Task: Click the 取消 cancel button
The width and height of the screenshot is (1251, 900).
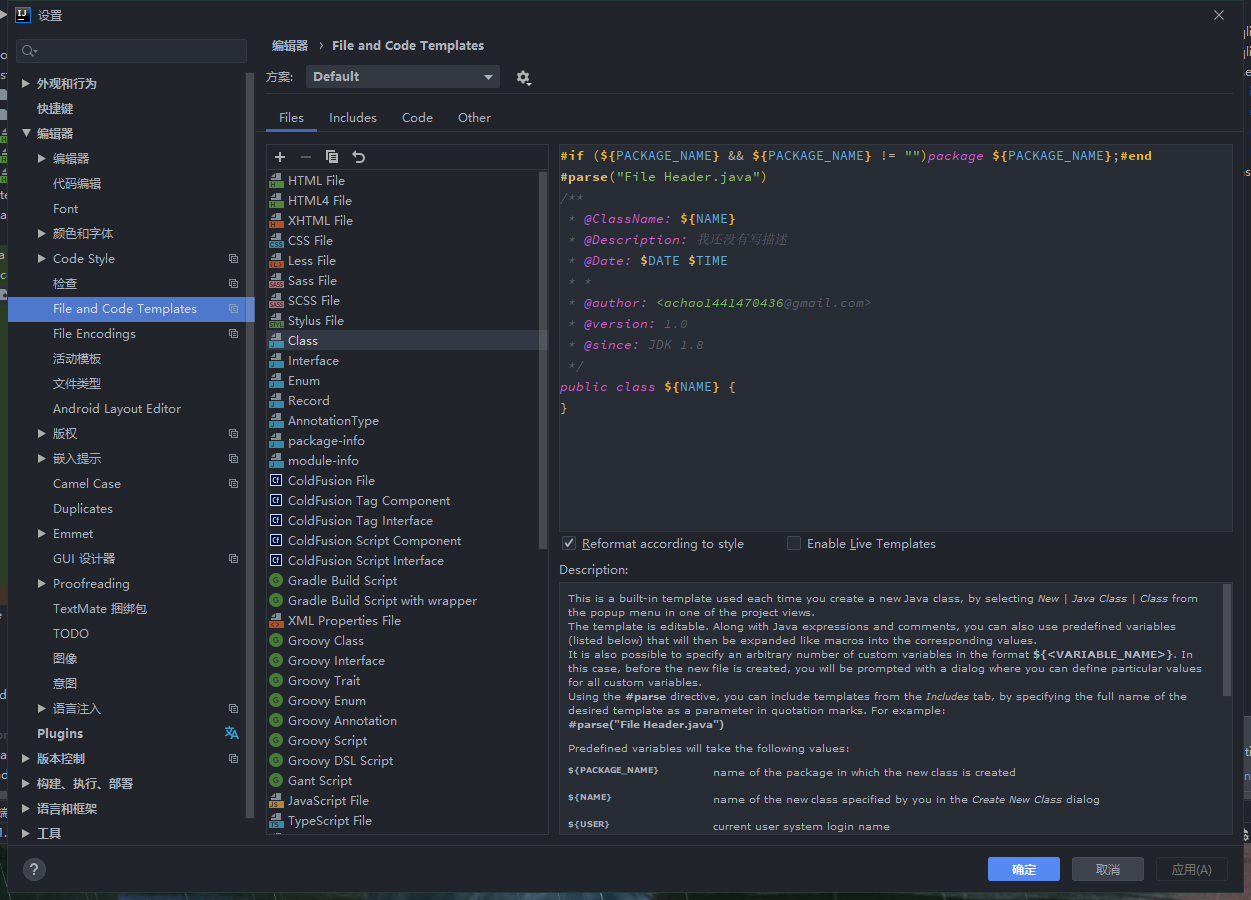Action: point(1107,869)
